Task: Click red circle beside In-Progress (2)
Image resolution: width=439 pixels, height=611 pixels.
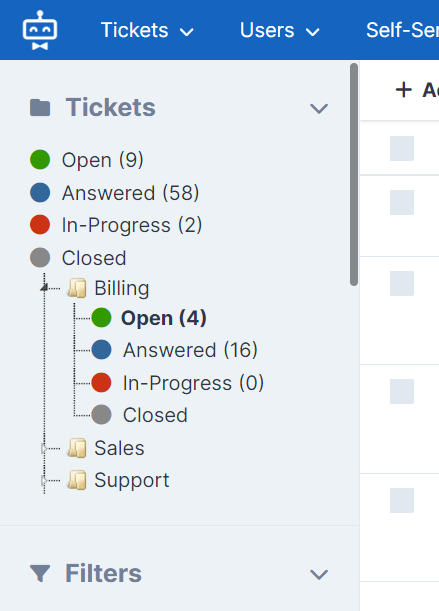Action: pyautogui.click(x=40, y=225)
